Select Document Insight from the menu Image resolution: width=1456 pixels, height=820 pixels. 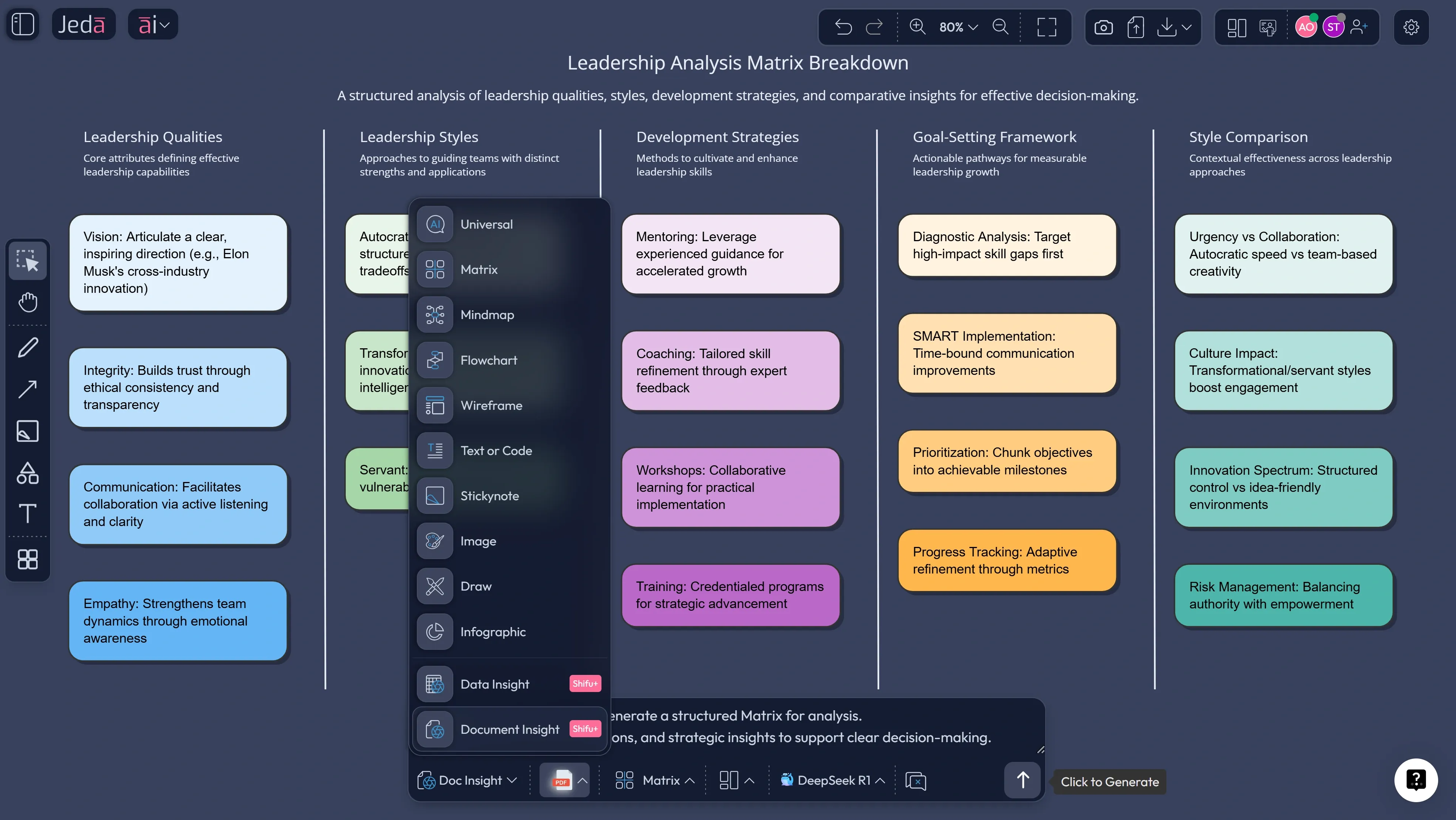point(509,729)
